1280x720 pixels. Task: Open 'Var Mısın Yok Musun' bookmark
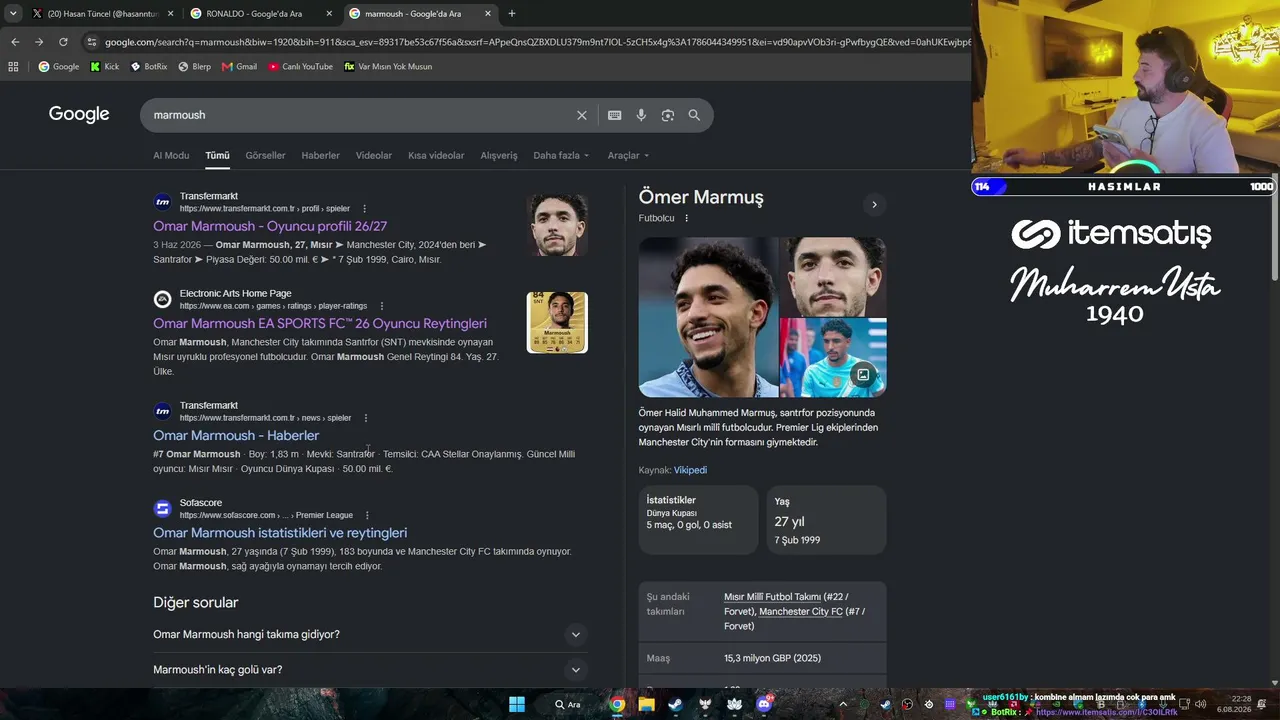pyautogui.click(x=388, y=67)
